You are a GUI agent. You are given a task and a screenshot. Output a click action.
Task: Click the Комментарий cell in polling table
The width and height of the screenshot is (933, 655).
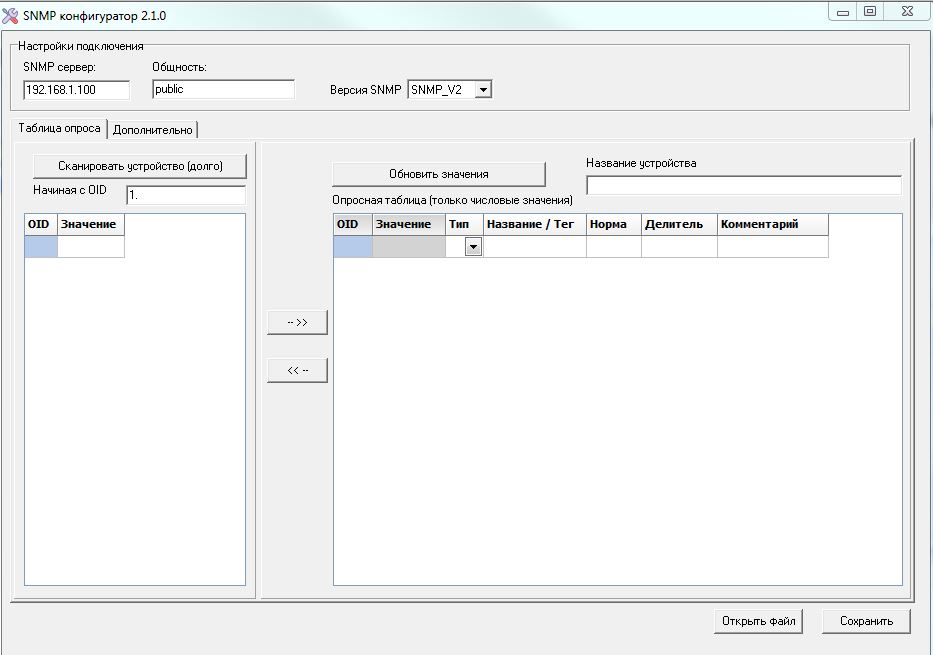point(772,247)
